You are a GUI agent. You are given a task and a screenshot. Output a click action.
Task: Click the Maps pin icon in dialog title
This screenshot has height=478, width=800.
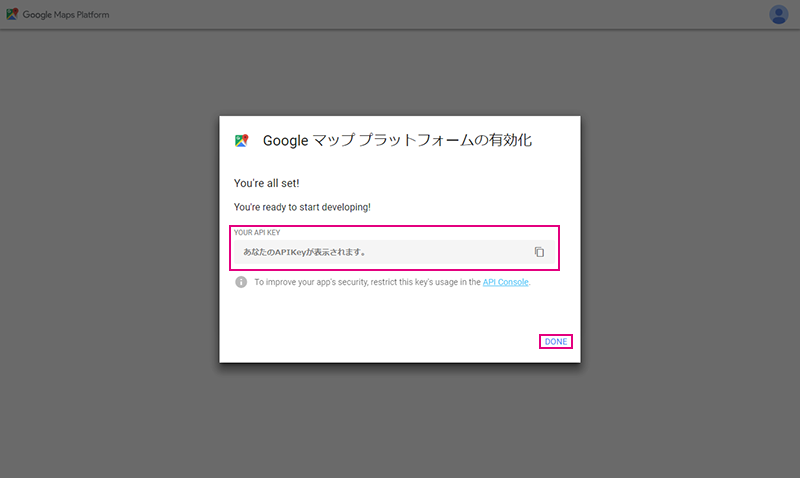[x=241, y=140]
